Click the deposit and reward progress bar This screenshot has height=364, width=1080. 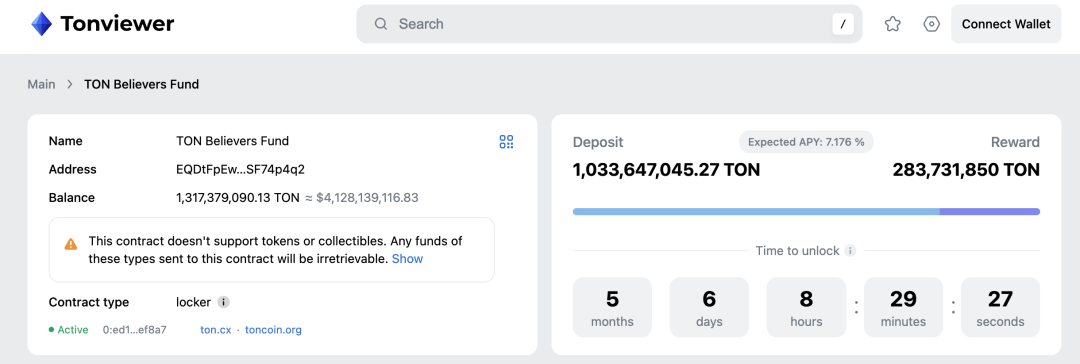coord(806,212)
